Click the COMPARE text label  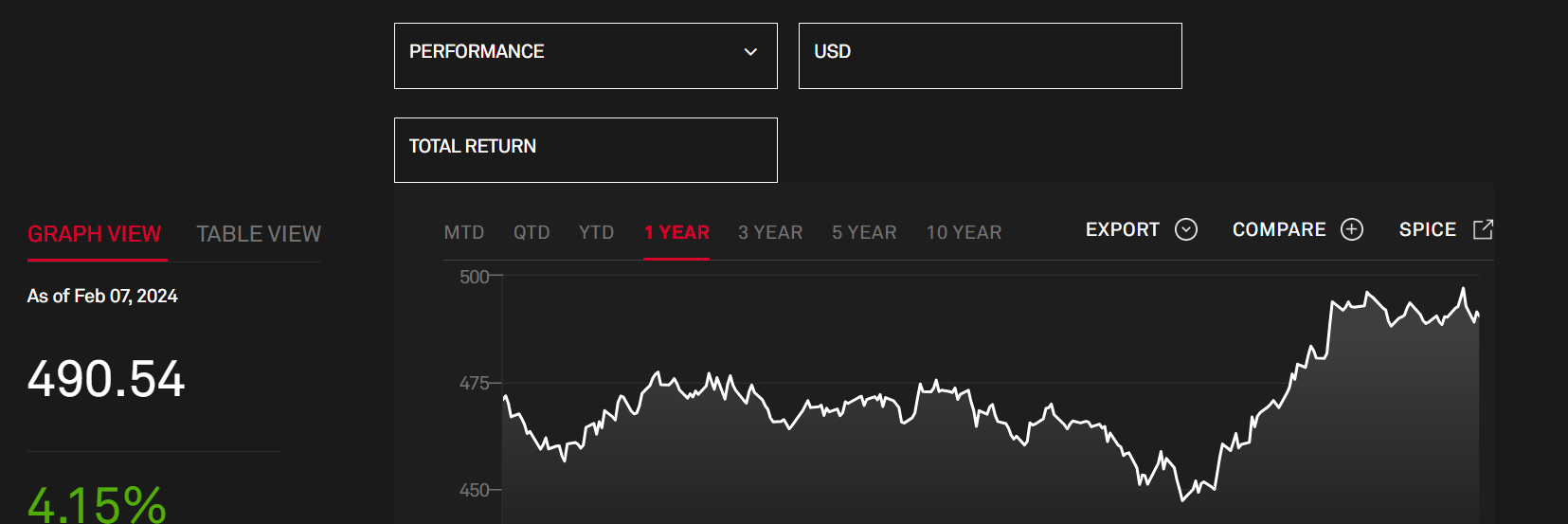1279,230
